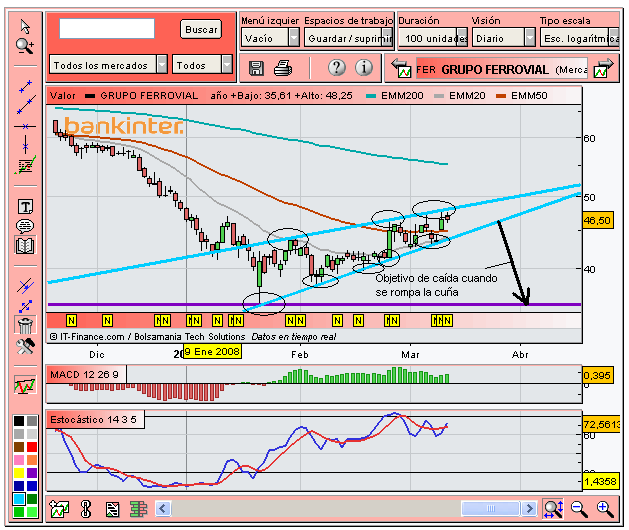Click the search text field
629x530 pixels.
107,28
